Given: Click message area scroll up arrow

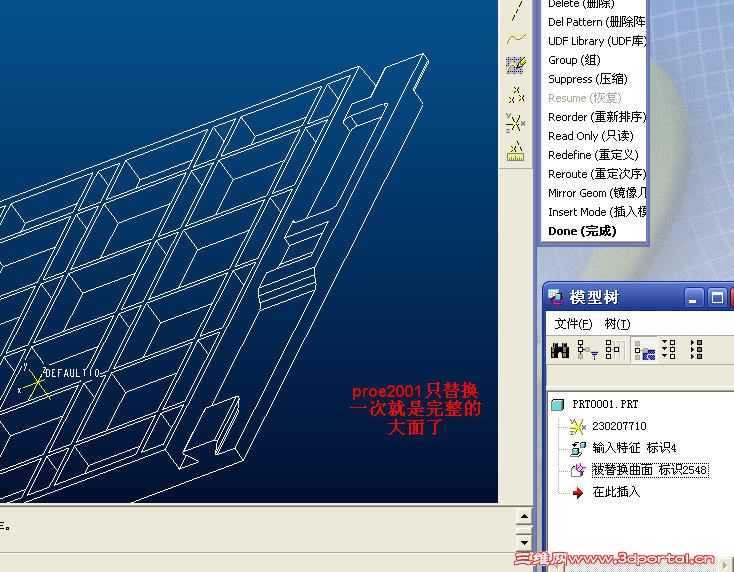Looking at the screenshot, I should [x=524, y=517].
